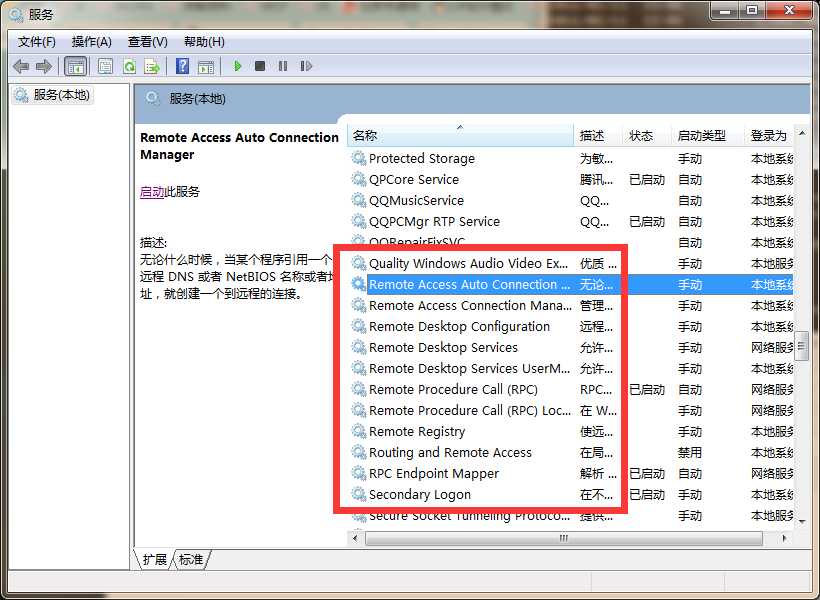The width and height of the screenshot is (820, 600).
Task: Restart the service with the restart button
Action: [x=306, y=66]
